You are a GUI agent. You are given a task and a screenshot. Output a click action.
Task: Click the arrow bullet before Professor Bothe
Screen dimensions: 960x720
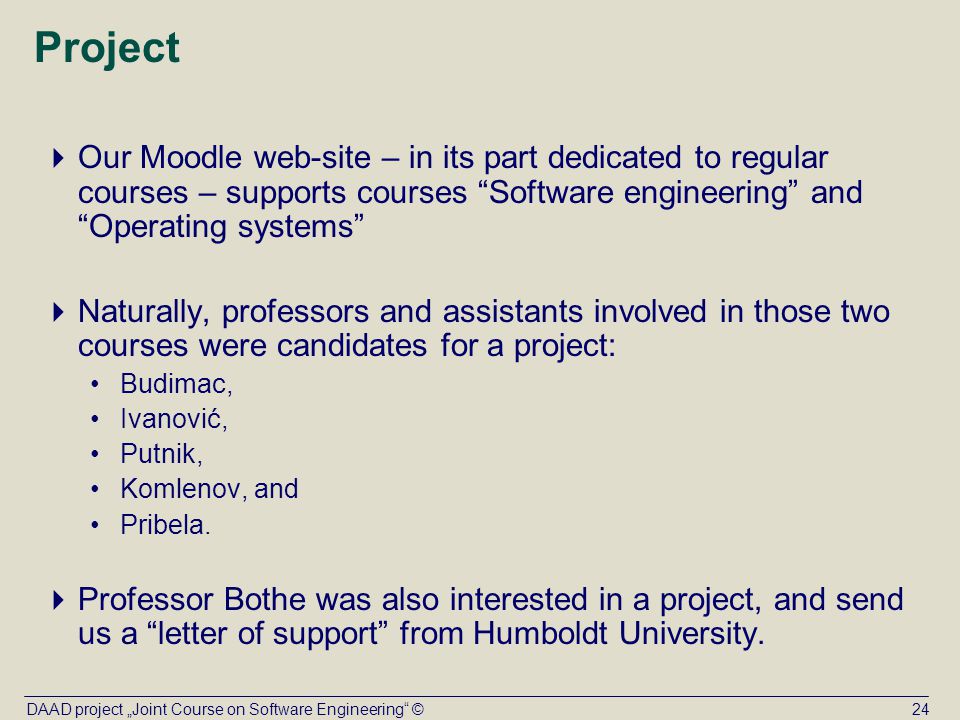58,599
